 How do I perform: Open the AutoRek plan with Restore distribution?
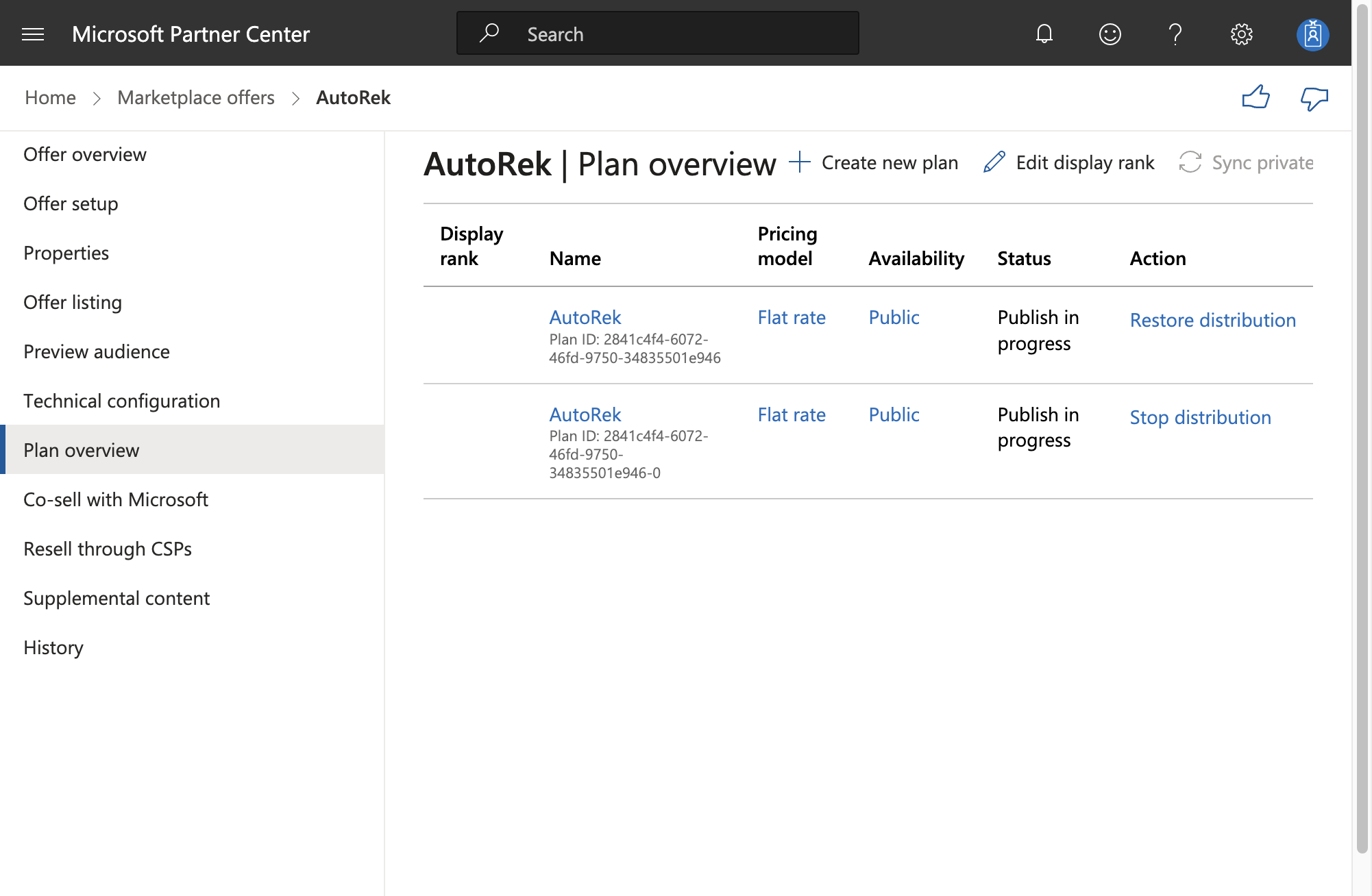585,317
